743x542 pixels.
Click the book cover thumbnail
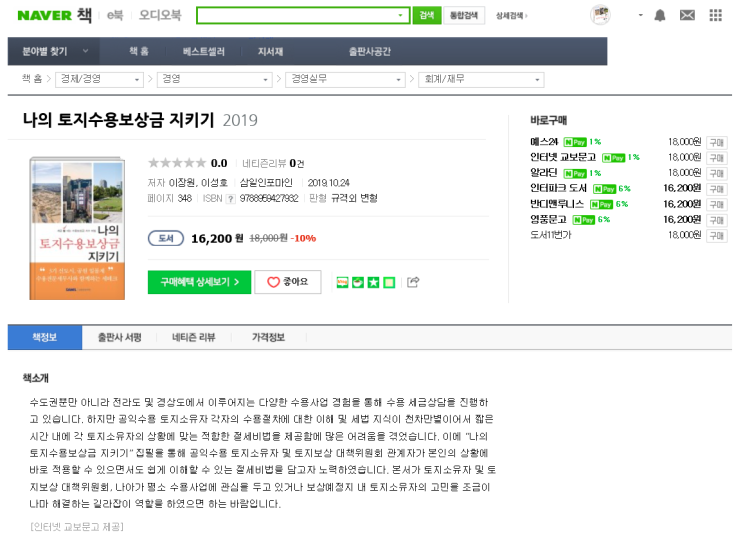(77, 228)
